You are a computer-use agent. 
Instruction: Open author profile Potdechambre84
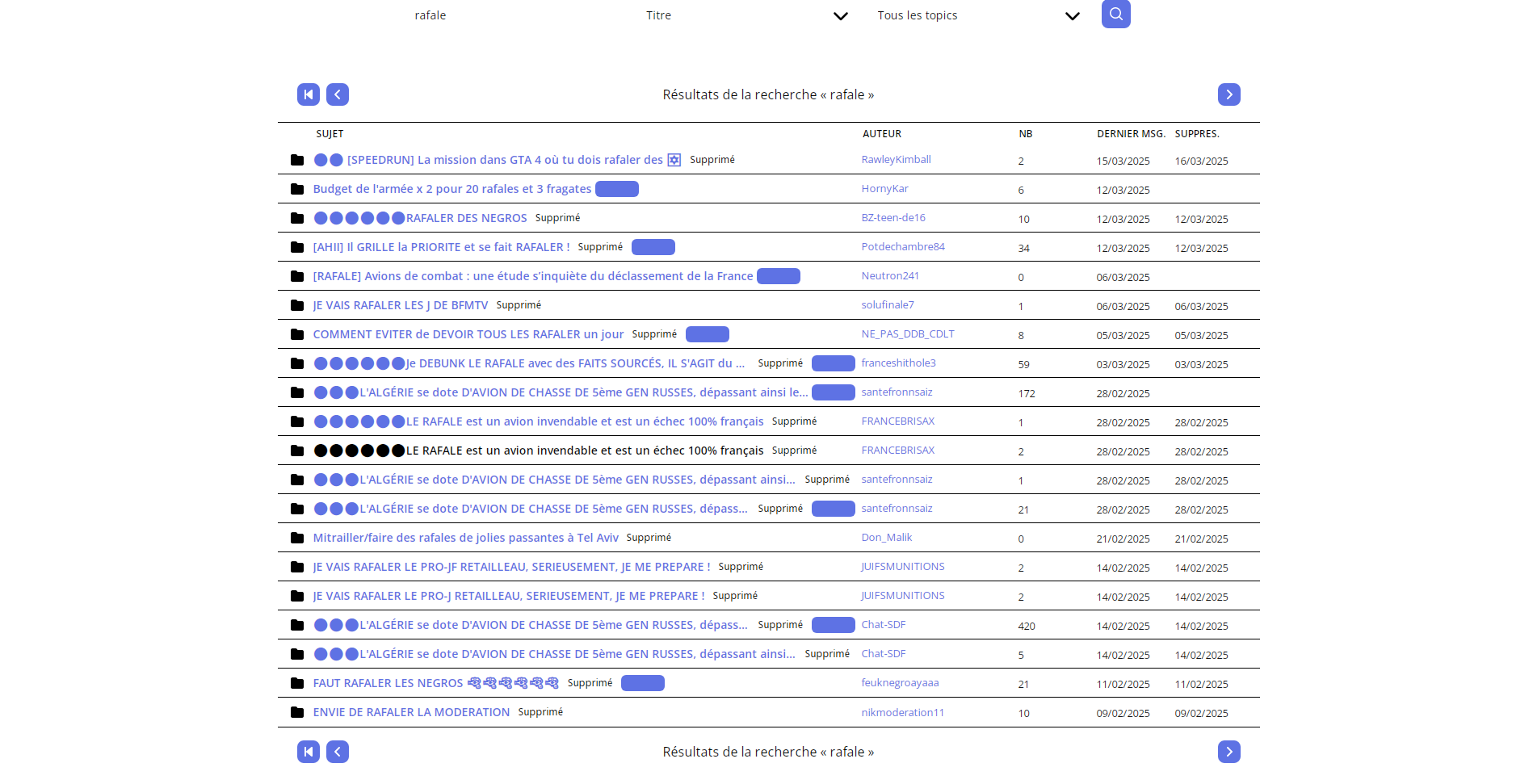point(903,247)
